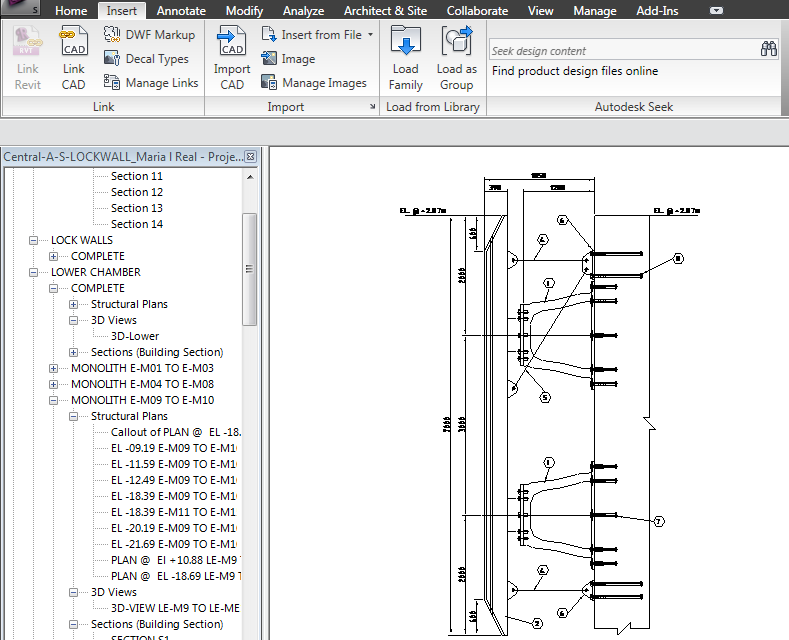Open the DWF Markup tool

pos(149,34)
